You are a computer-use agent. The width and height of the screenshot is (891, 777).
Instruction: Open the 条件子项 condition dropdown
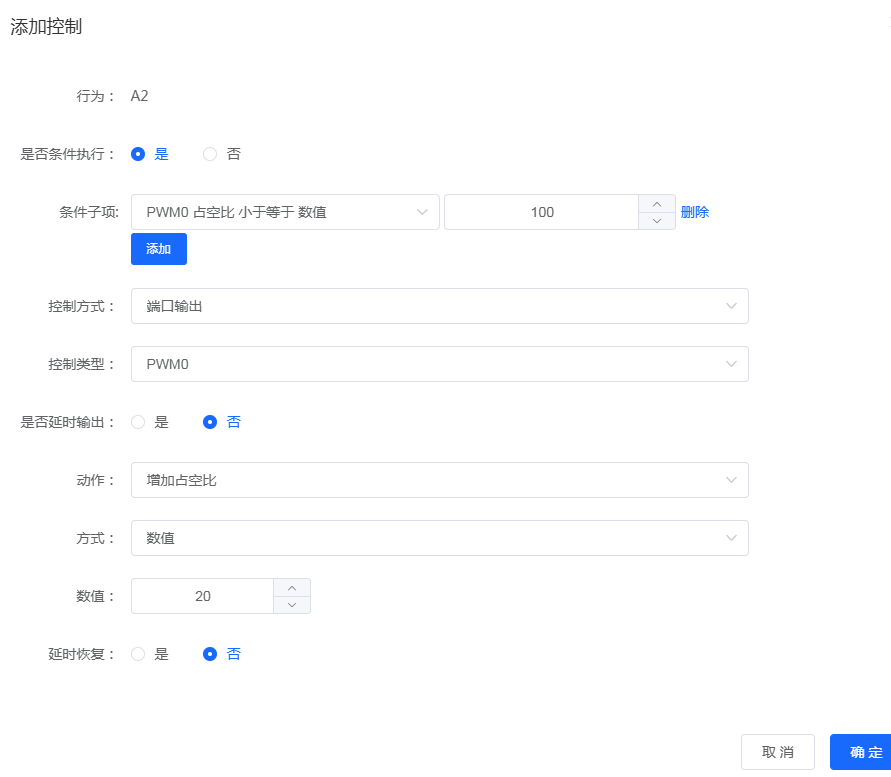(285, 212)
